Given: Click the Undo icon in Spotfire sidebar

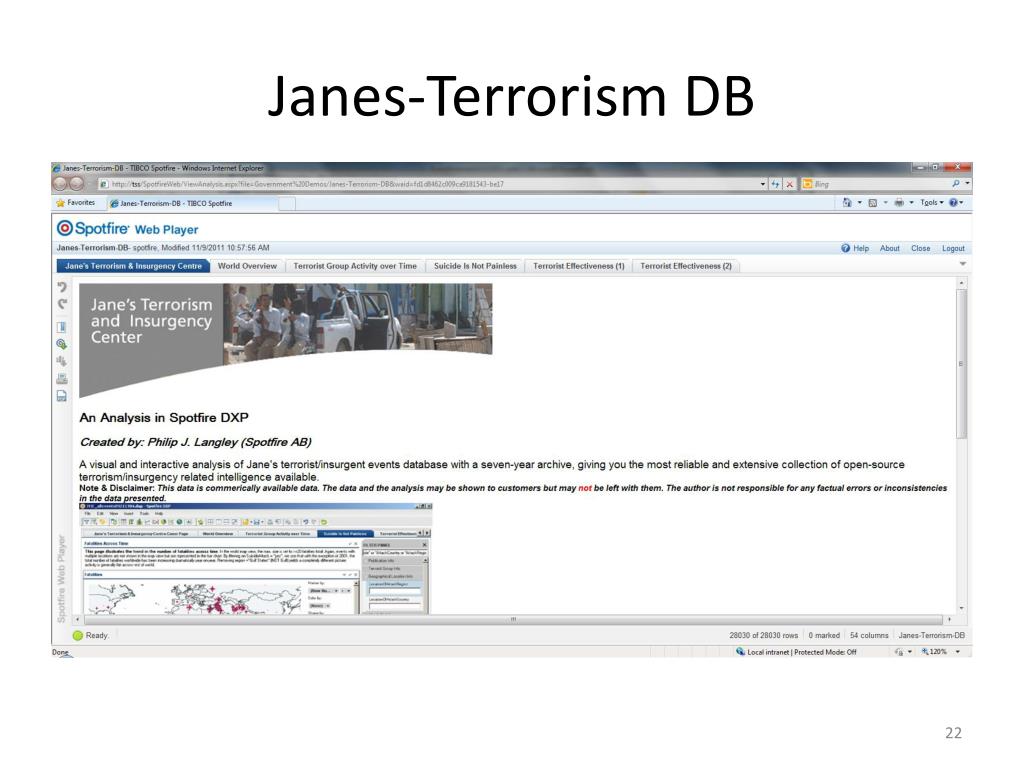Looking at the screenshot, I should pyautogui.click(x=62, y=287).
